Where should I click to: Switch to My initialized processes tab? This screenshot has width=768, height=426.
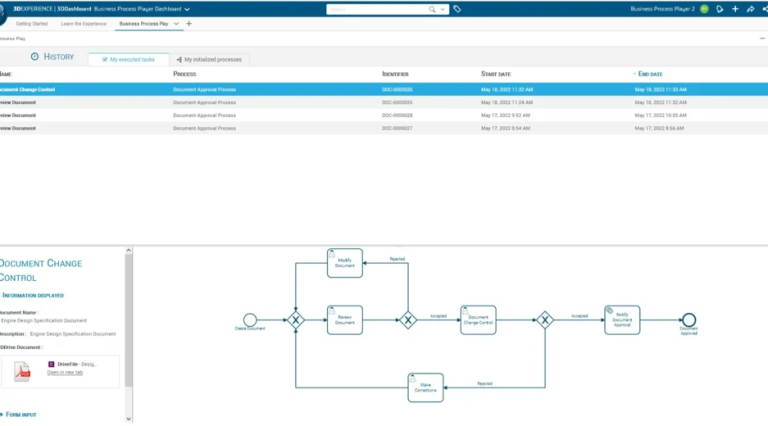click(210, 60)
